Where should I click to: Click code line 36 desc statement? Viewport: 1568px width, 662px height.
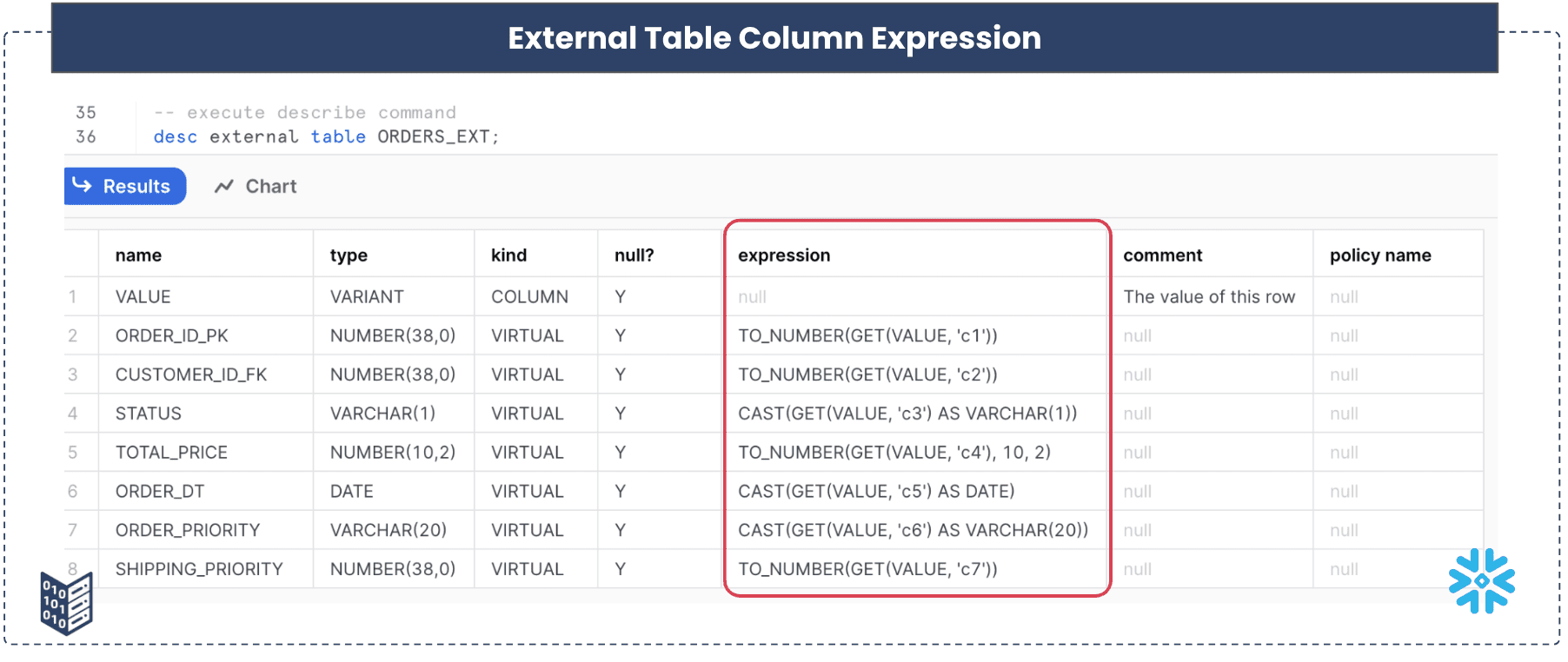point(326,136)
